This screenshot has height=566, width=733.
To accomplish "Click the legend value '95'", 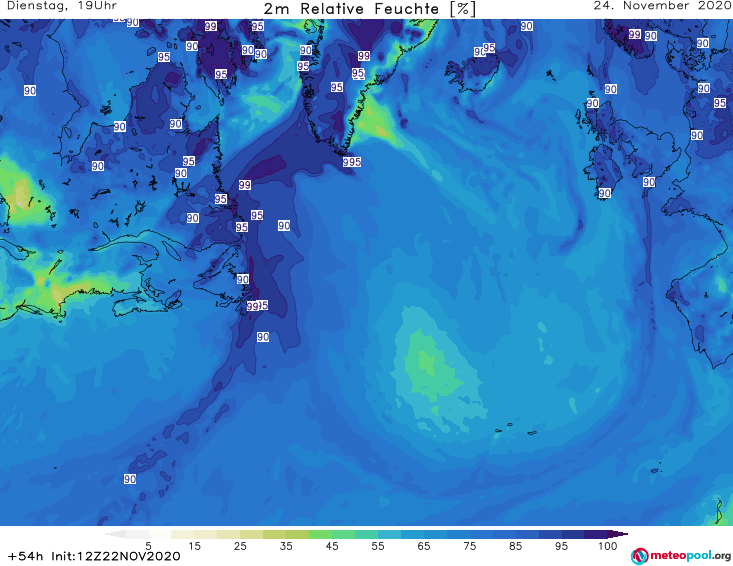I will [561, 546].
